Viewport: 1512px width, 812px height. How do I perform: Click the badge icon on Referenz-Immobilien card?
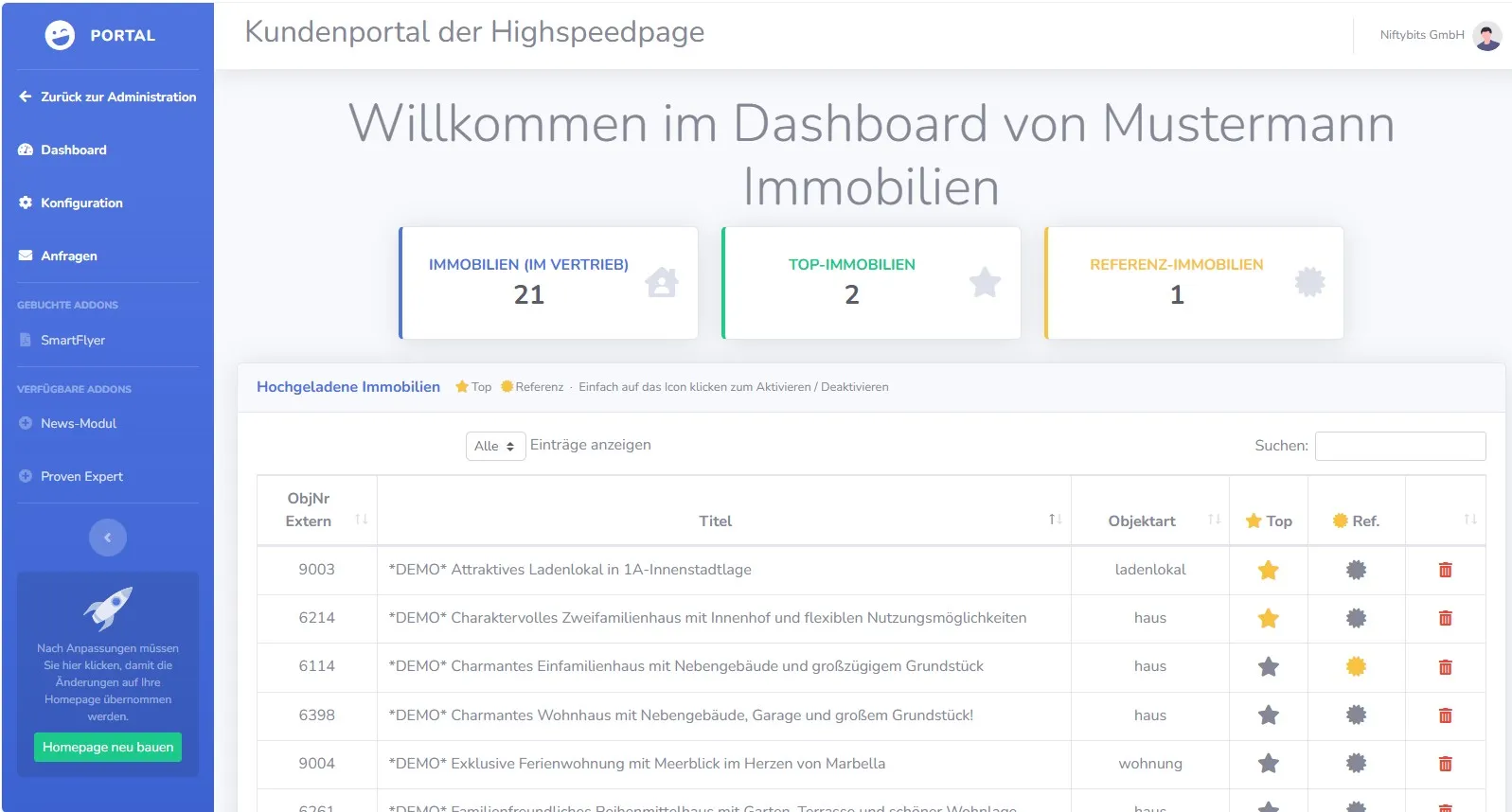click(1309, 282)
